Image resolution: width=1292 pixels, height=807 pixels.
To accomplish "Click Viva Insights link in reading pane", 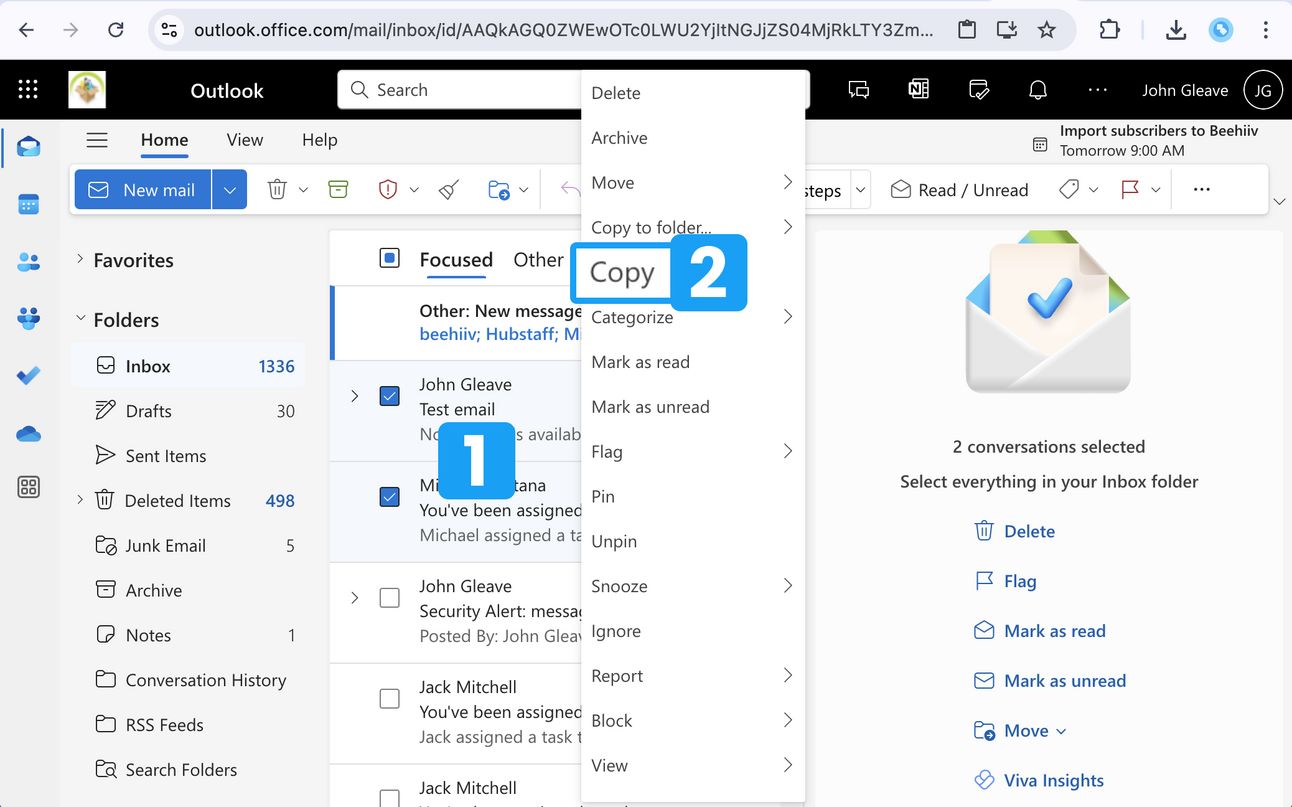I will [x=1053, y=780].
